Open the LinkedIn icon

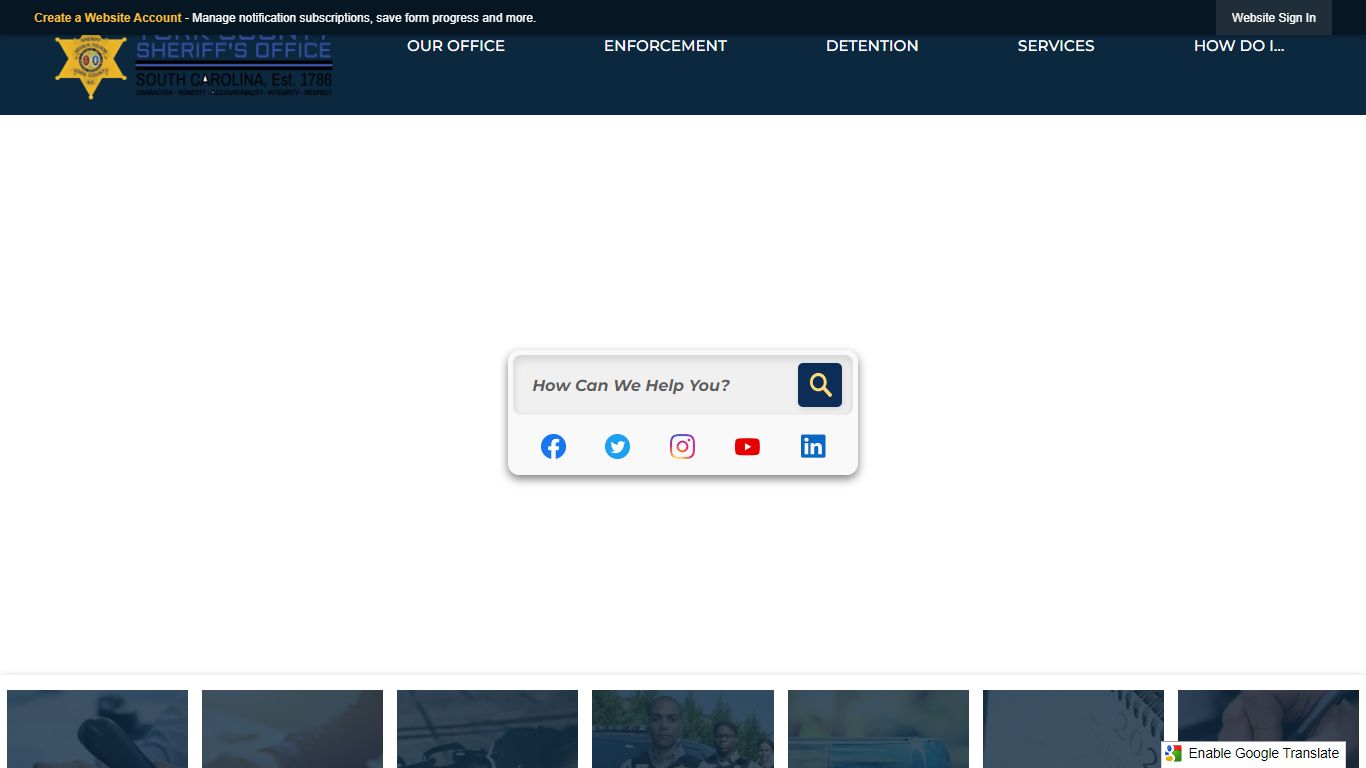(x=813, y=447)
